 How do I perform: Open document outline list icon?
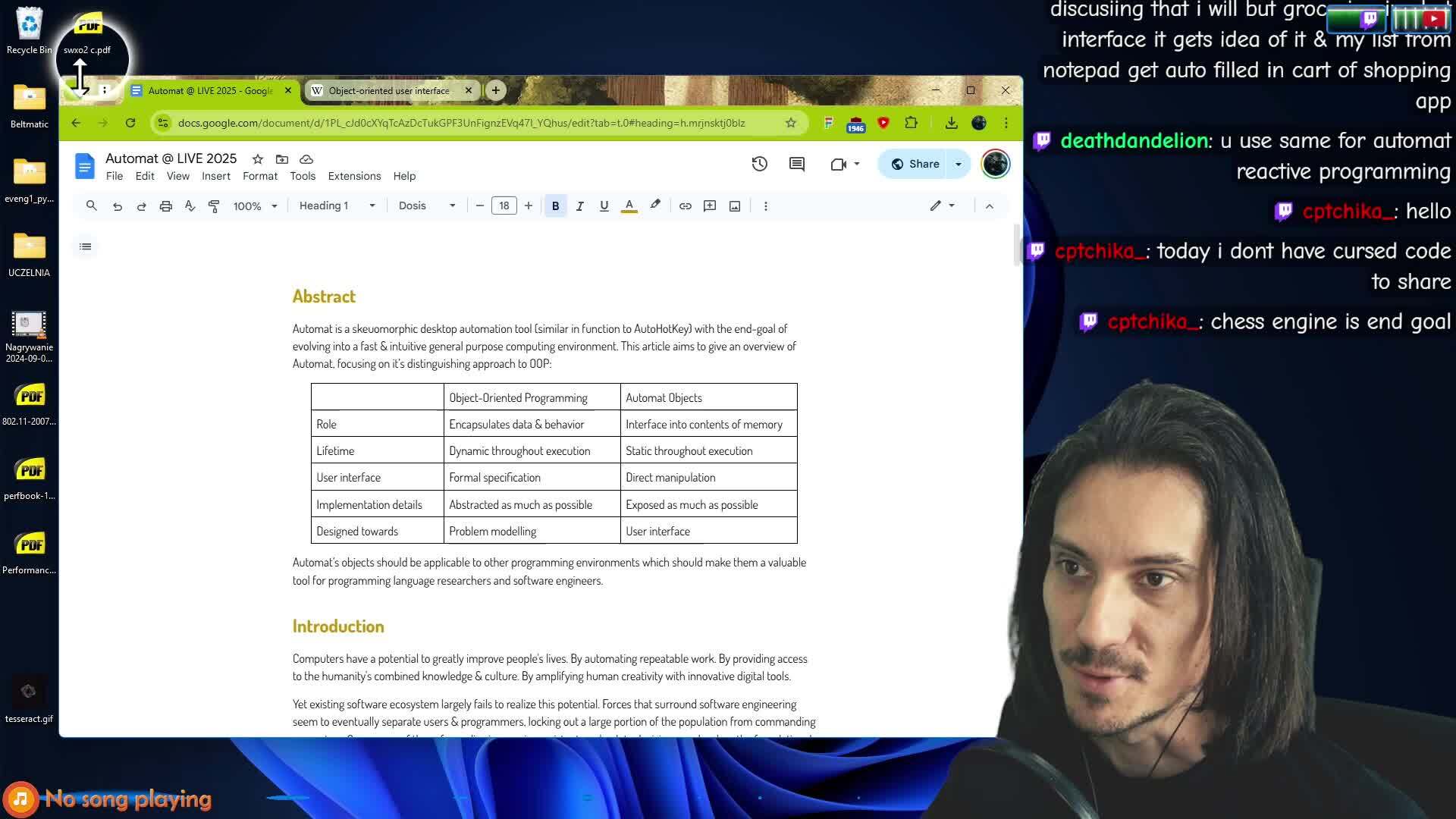pos(85,246)
